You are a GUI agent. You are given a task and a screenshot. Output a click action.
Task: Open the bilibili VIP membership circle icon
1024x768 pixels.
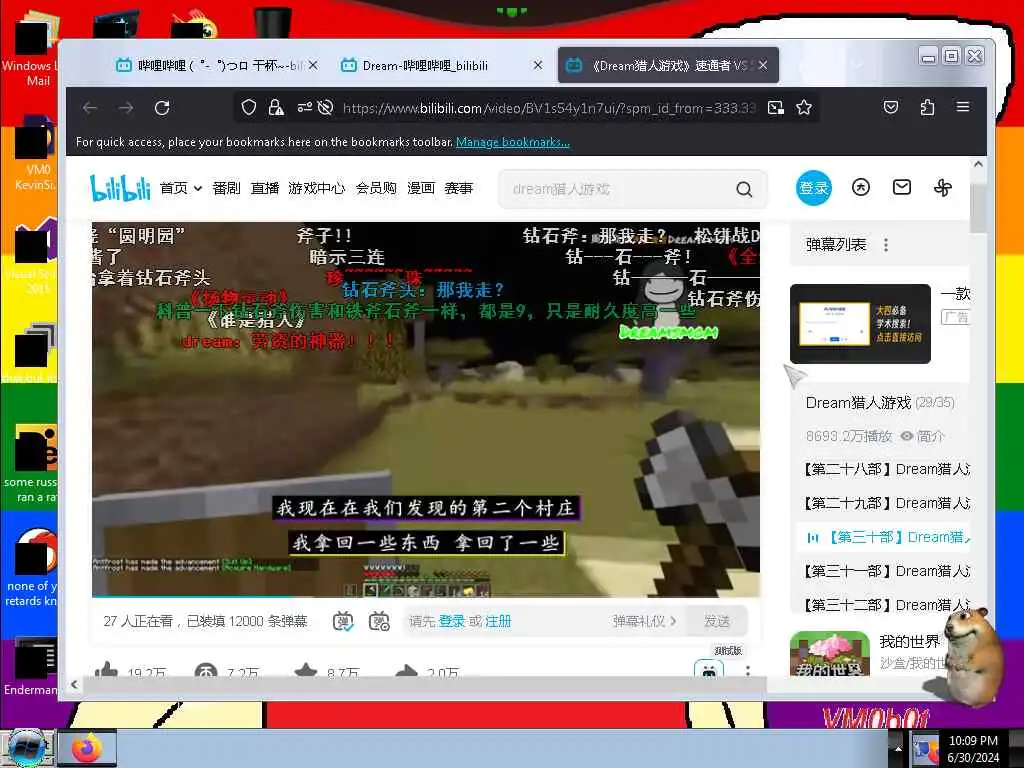click(x=861, y=188)
